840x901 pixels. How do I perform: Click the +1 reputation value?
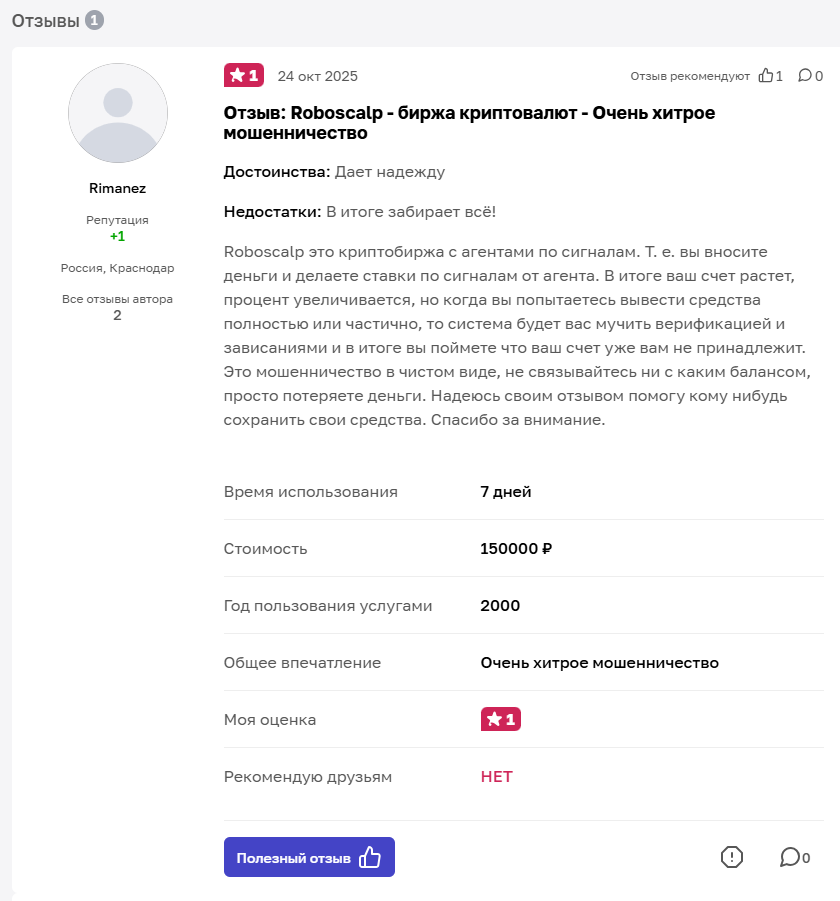pyautogui.click(x=117, y=237)
